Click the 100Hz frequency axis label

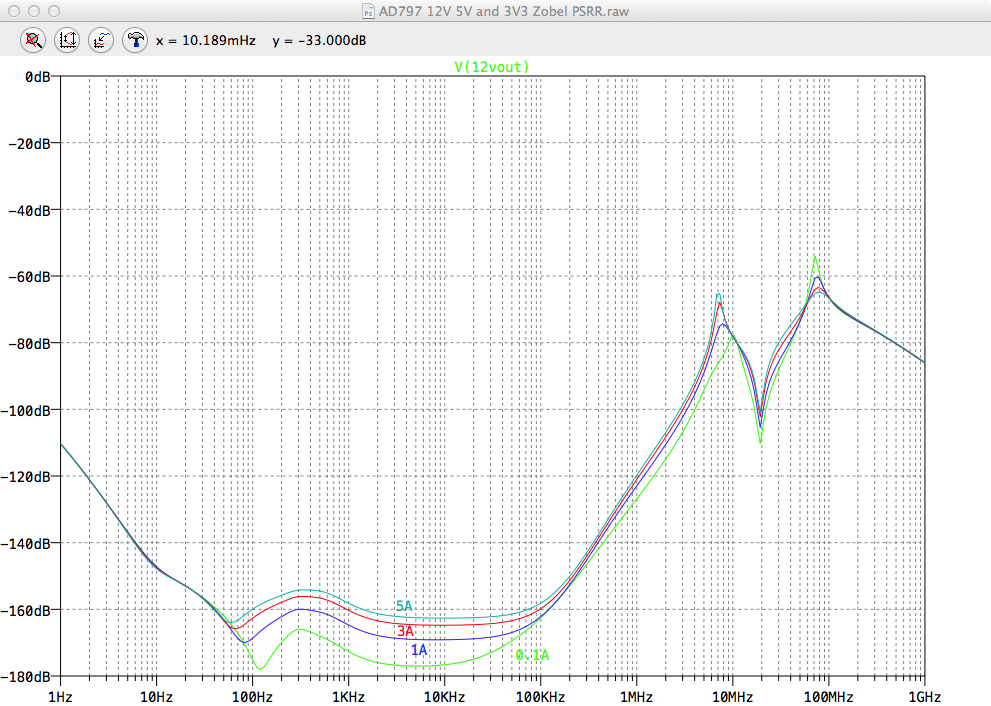coord(252,697)
